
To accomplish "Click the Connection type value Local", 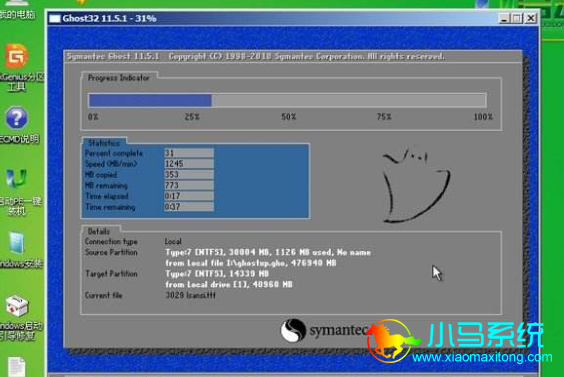I will (x=173, y=241).
